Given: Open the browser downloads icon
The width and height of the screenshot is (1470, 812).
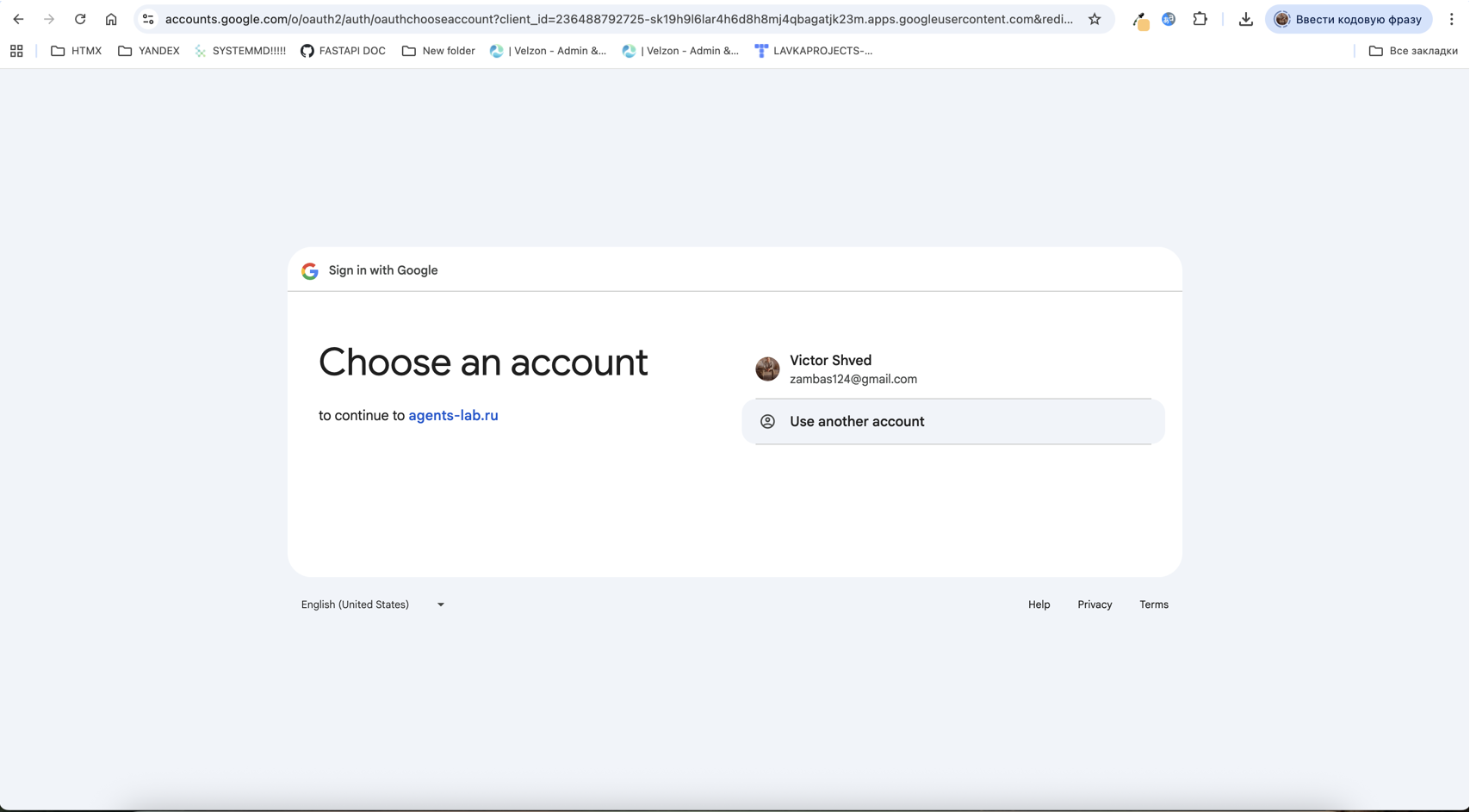Looking at the screenshot, I should (x=1245, y=19).
